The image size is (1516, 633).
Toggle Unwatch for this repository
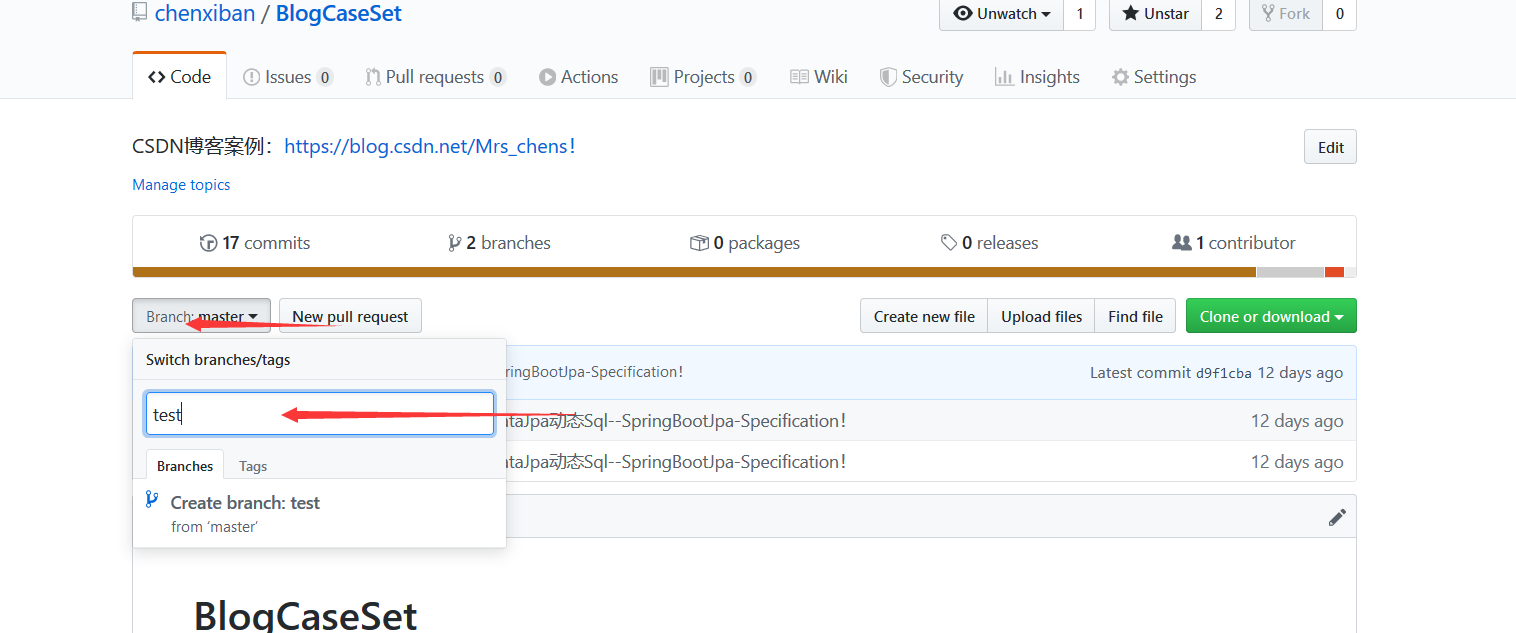[1001, 14]
